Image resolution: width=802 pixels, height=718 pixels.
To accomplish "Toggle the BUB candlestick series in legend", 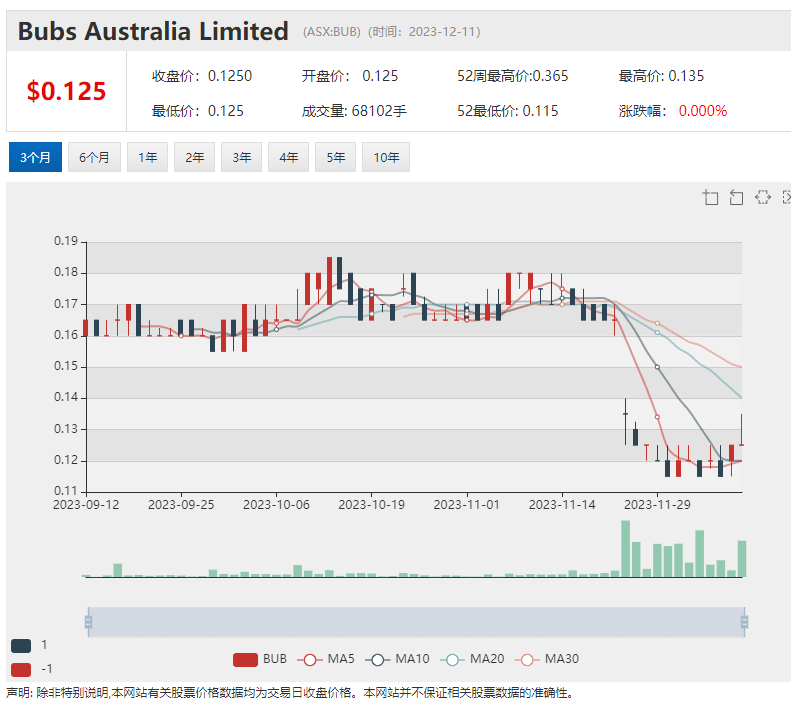I will (x=260, y=659).
